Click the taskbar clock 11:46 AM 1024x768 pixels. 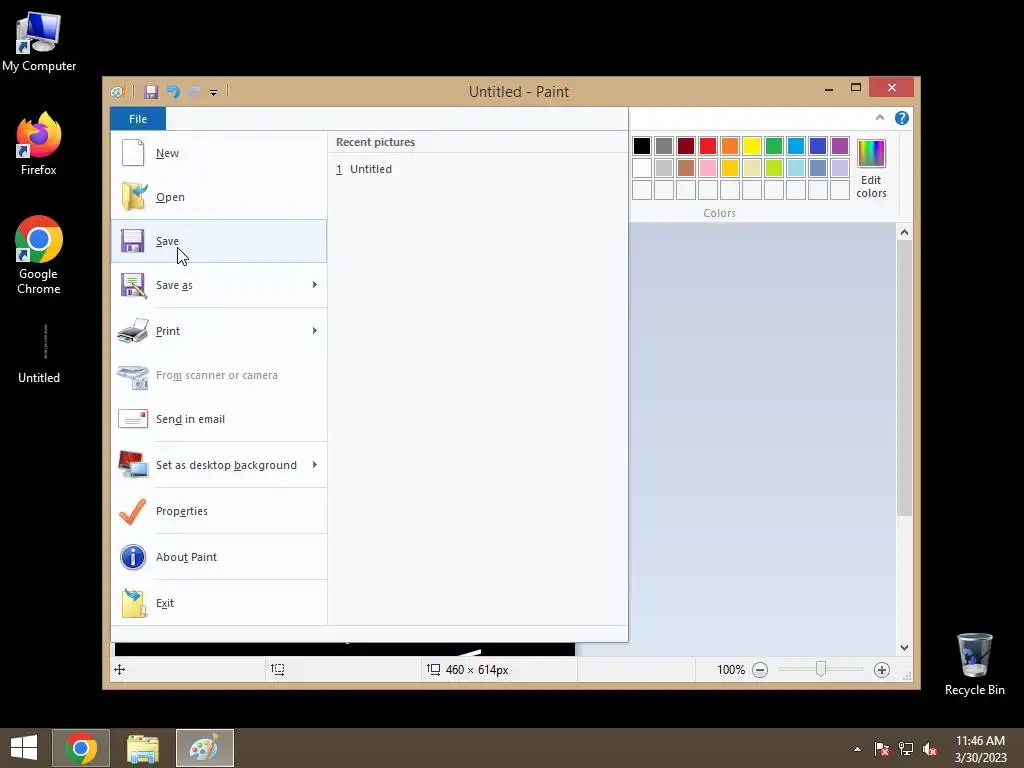980,748
